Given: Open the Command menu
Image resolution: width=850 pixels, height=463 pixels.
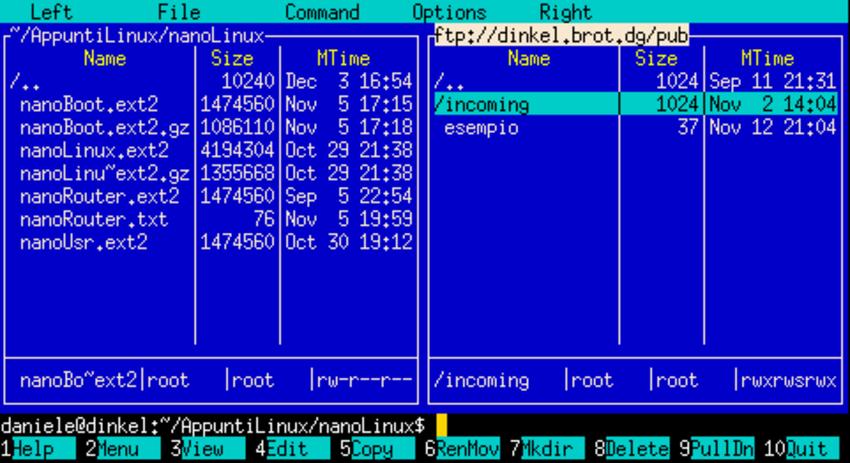Looking at the screenshot, I should coord(322,13).
